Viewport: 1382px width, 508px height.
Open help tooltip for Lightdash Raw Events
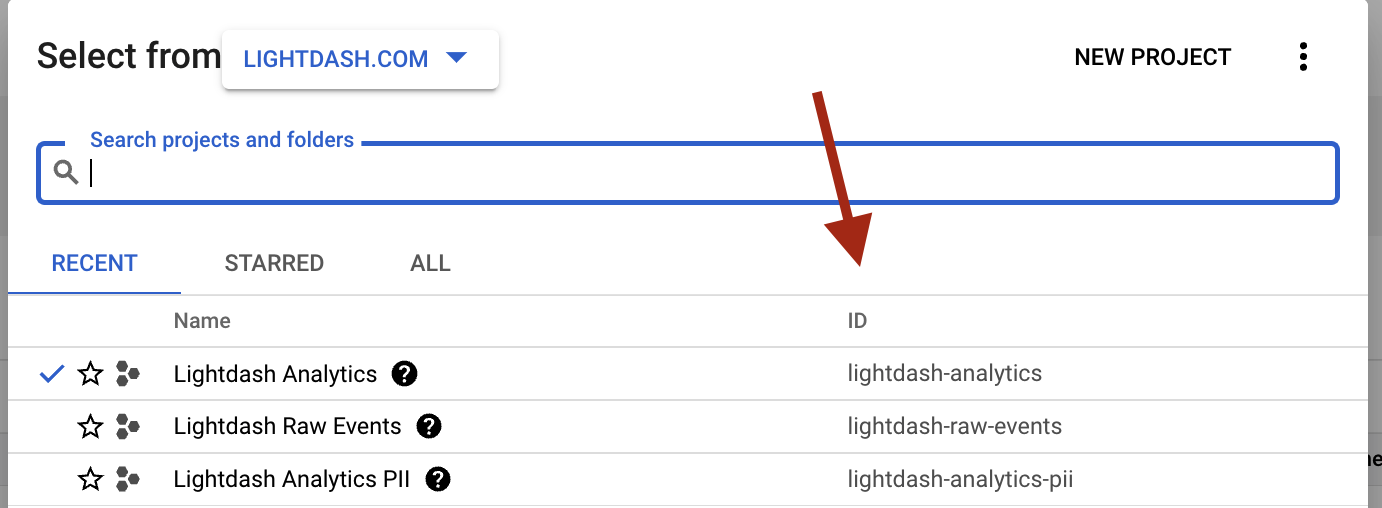429,426
